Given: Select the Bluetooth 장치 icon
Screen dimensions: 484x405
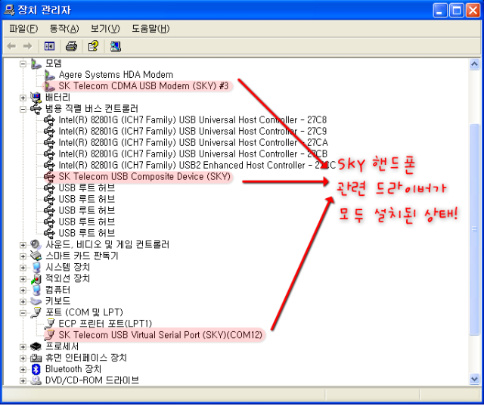Looking at the screenshot, I should tap(36, 369).
